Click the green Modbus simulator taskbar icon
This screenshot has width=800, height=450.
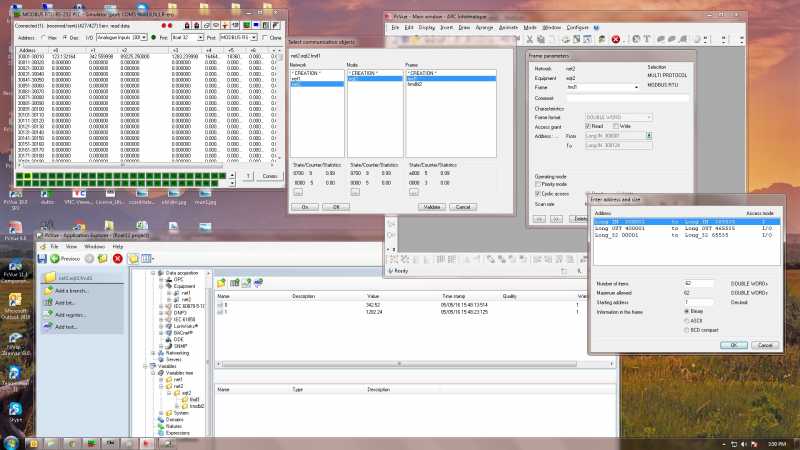pos(91,443)
